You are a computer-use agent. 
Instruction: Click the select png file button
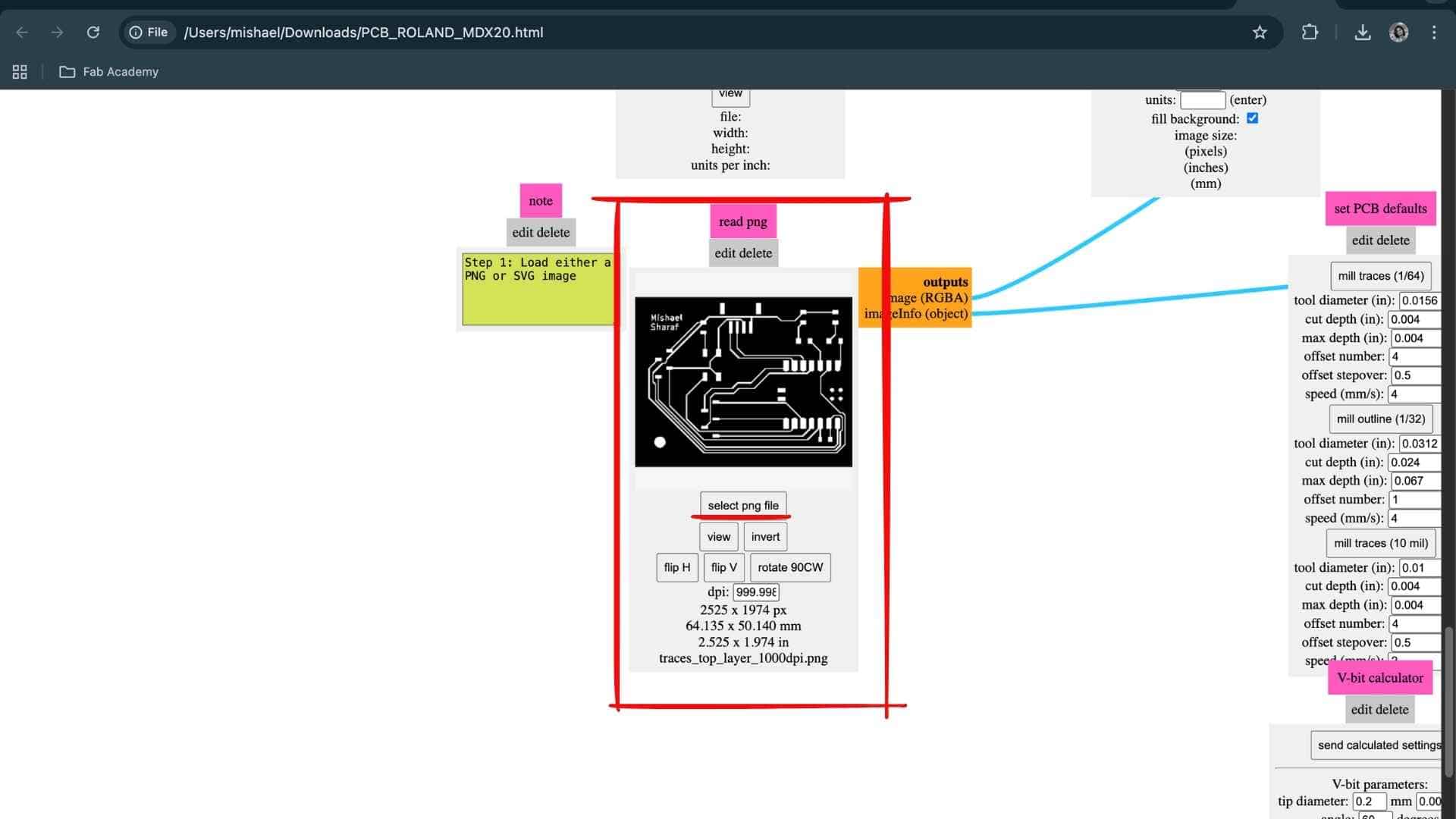pyautogui.click(x=742, y=505)
